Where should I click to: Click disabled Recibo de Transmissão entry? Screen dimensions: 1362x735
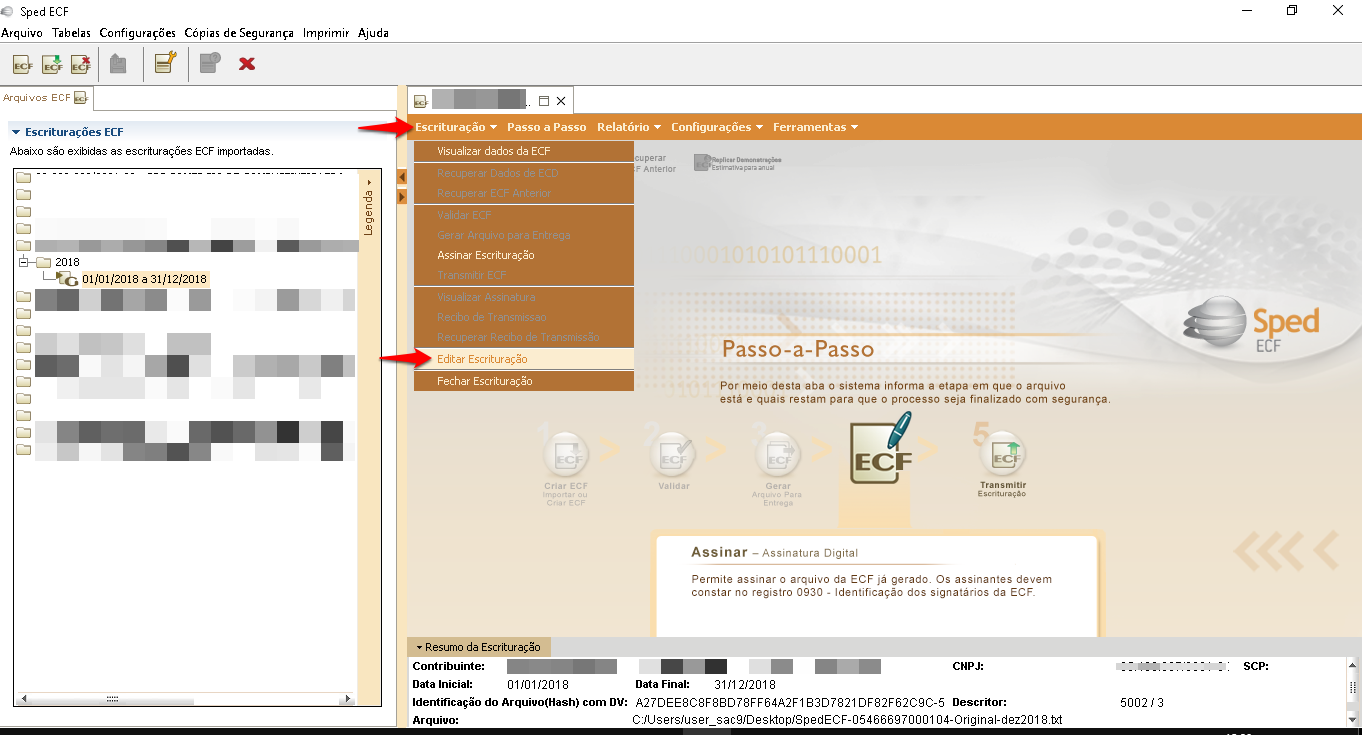pos(524,317)
